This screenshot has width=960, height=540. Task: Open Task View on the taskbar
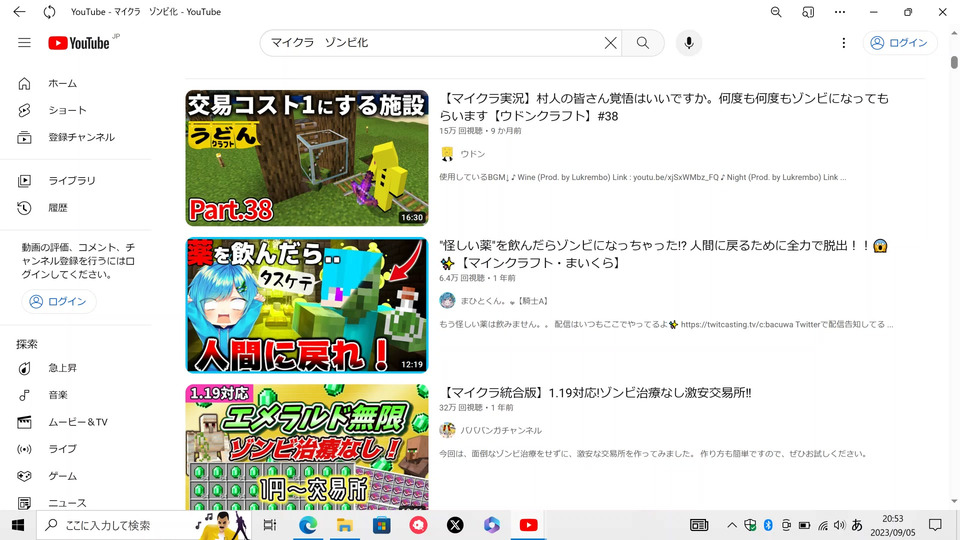tap(269, 525)
